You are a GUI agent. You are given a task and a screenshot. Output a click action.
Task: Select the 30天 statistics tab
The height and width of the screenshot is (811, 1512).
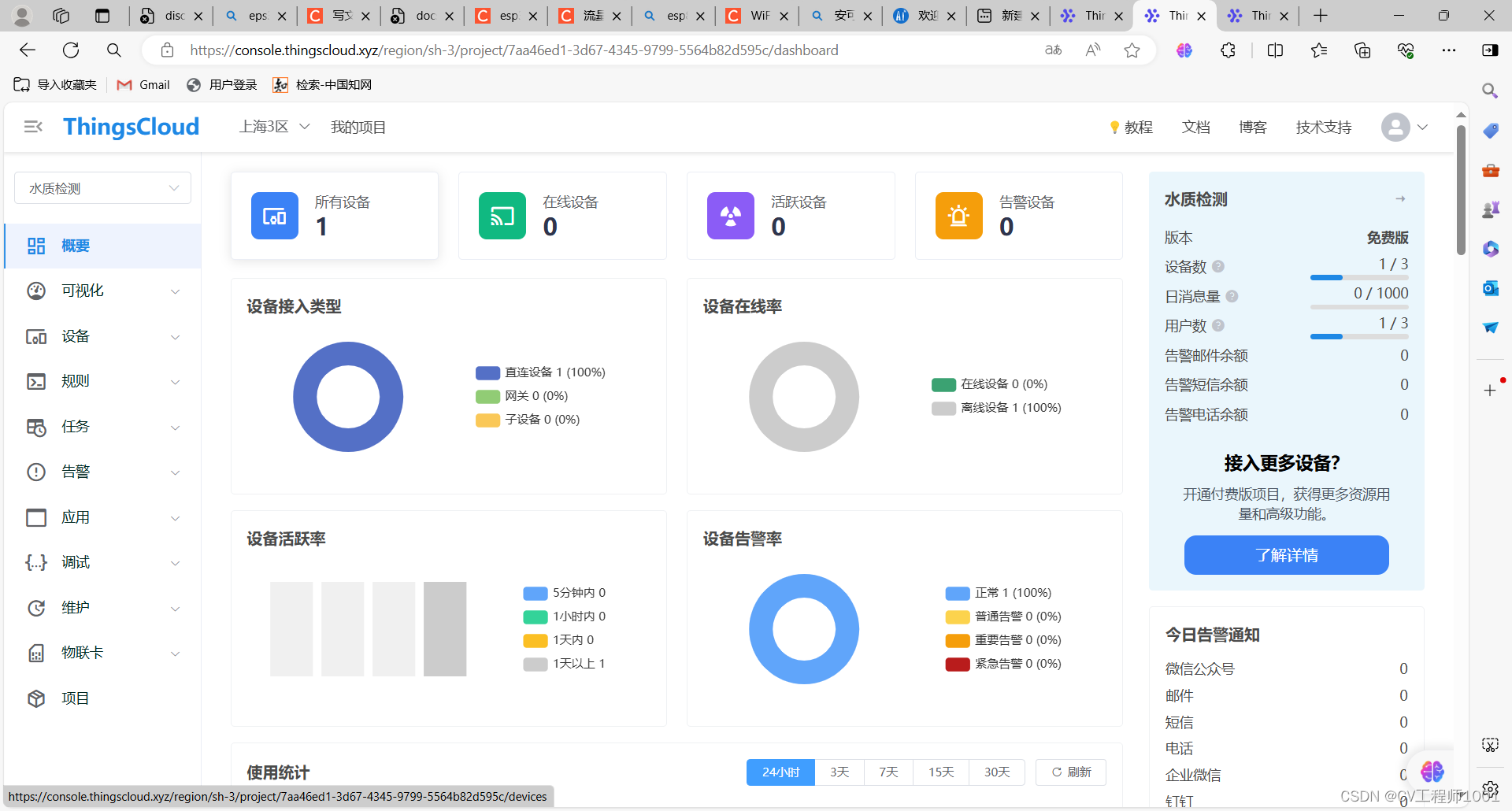click(x=996, y=772)
